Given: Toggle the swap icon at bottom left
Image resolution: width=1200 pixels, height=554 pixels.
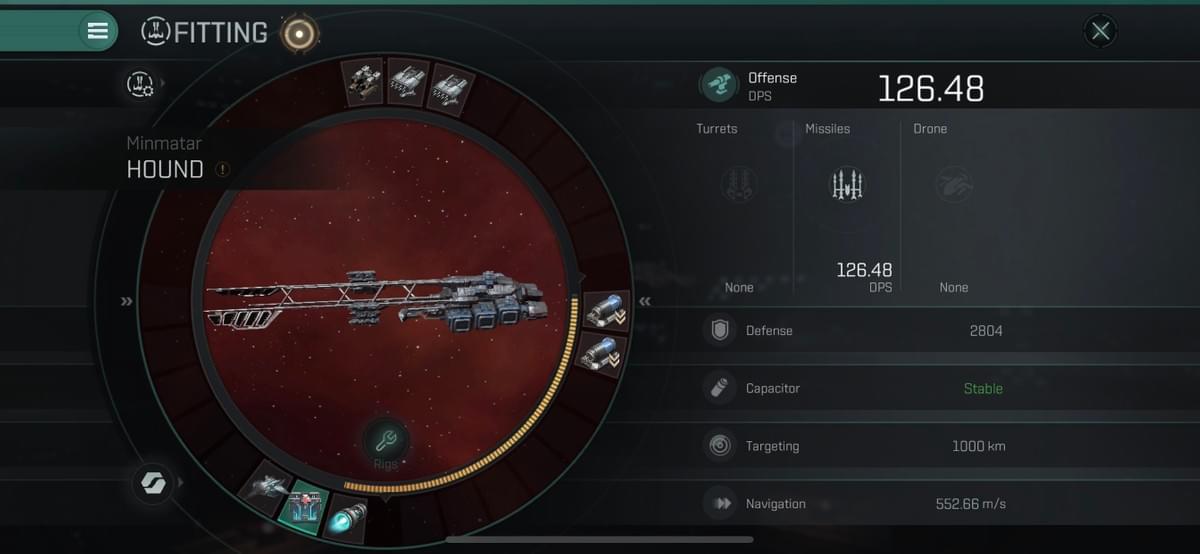Looking at the screenshot, I should [151, 484].
